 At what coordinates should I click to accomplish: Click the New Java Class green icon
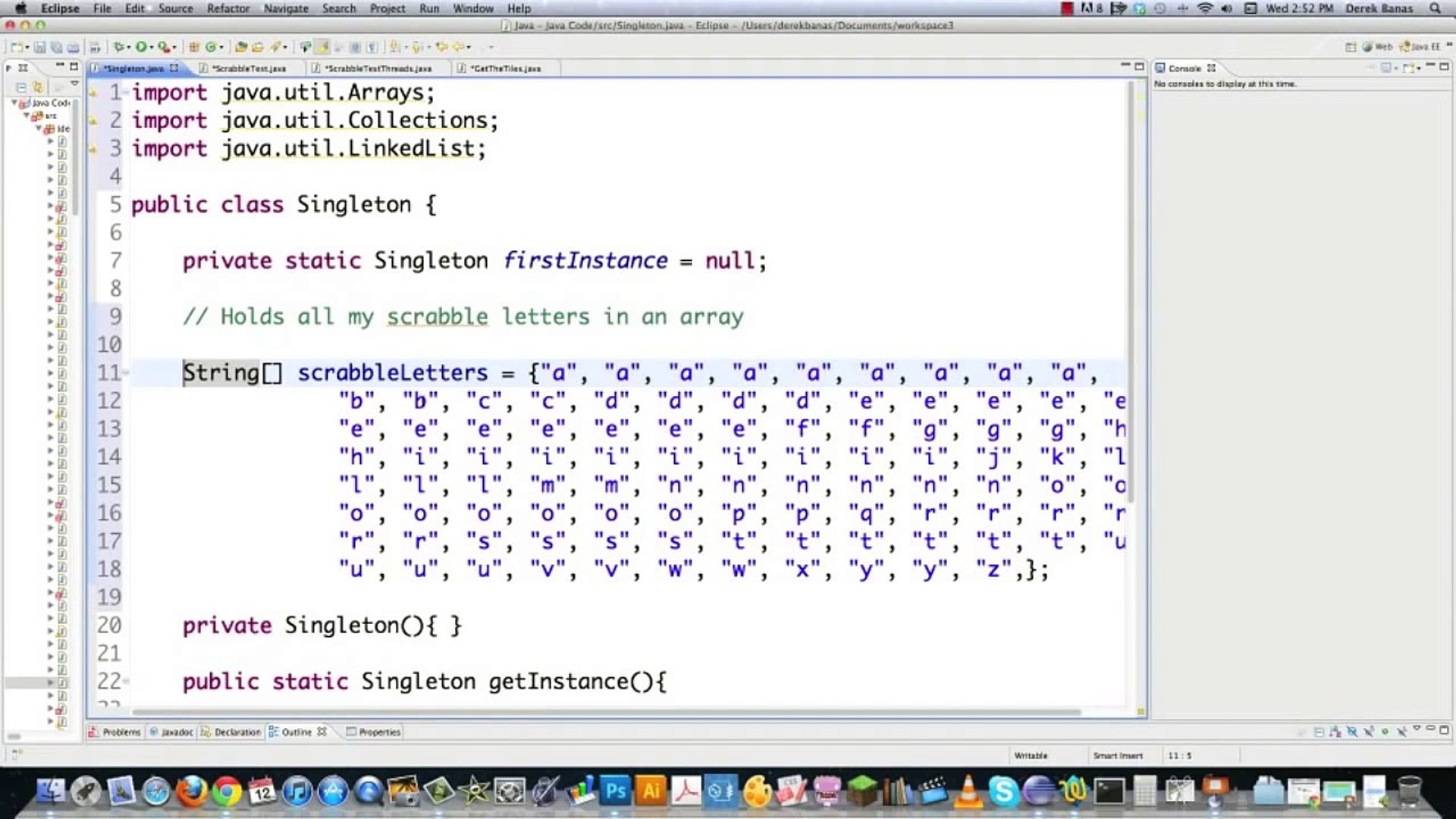coord(210,47)
